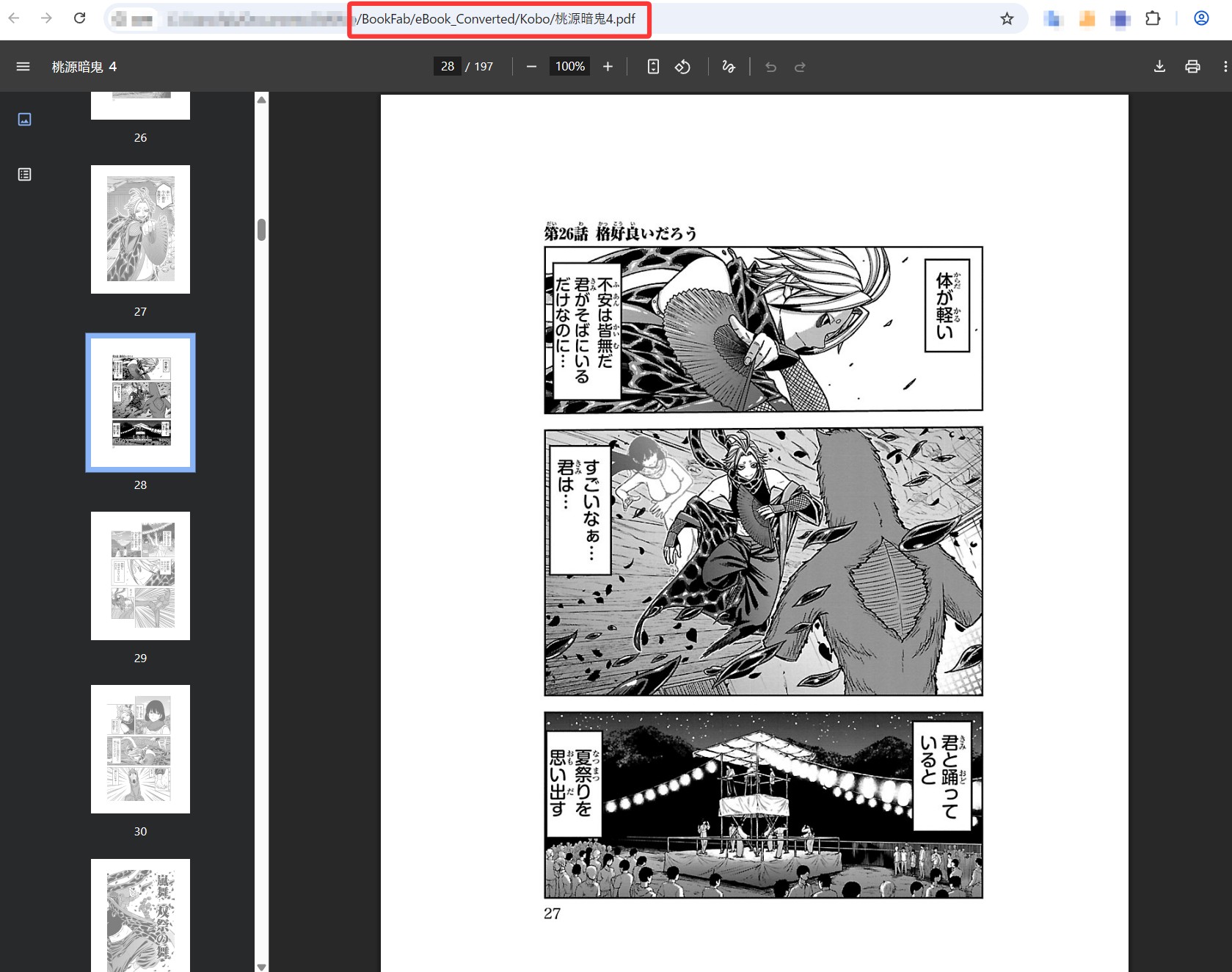The height and width of the screenshot is (972, 1232).
Task: Open page 29 thumbnail
Action: (x=140, y=576)
